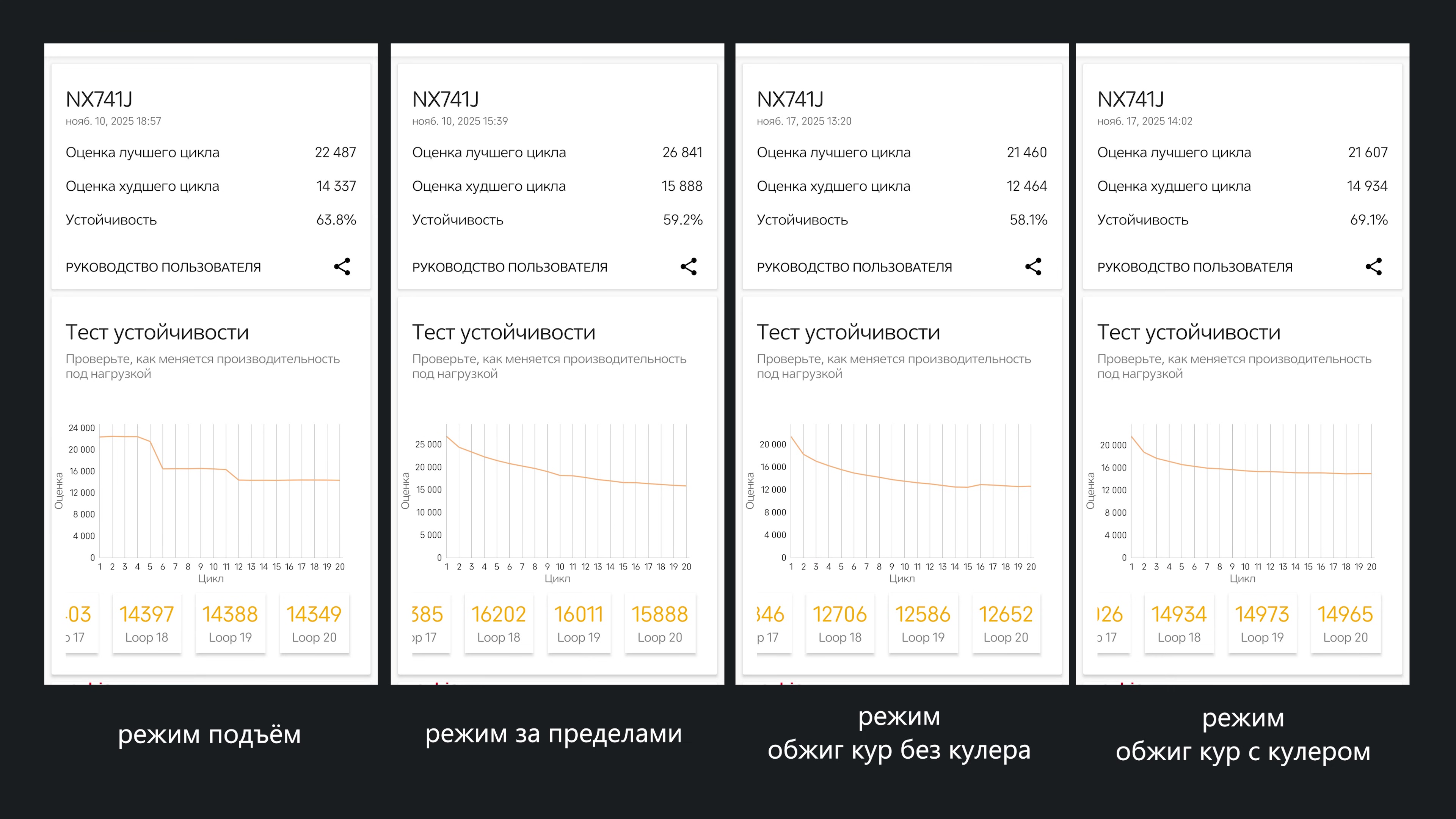Tap the Loop 19 card showing 12586

(923, 623)
